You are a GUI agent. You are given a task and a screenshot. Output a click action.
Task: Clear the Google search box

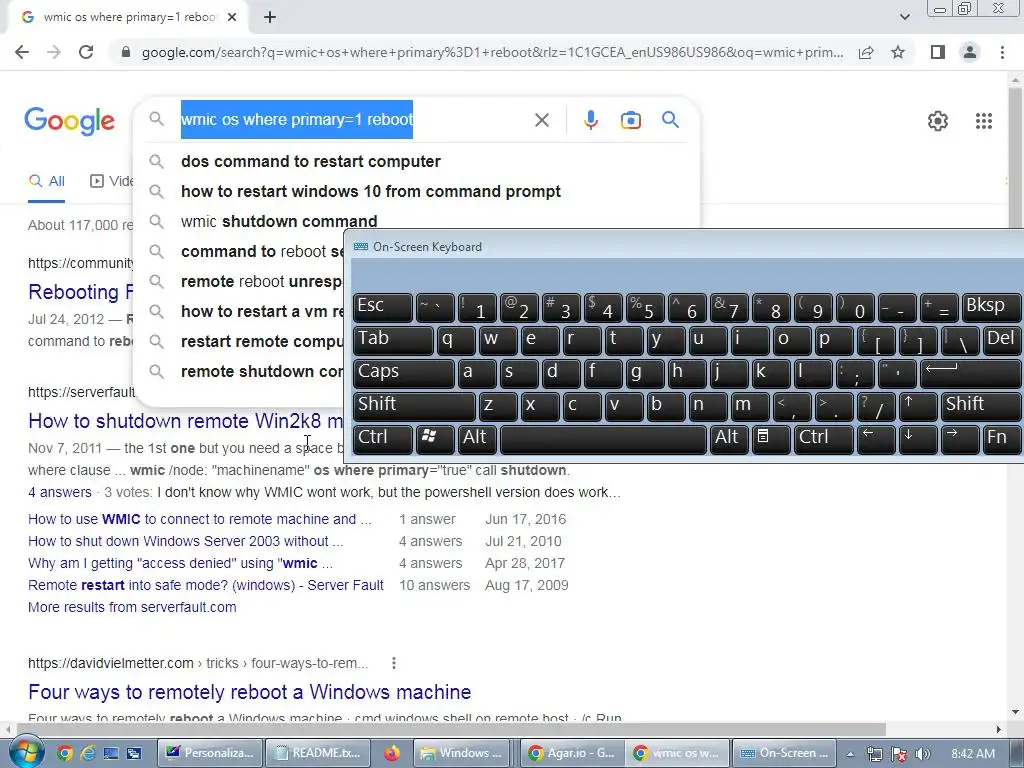pyautogui.click(x=541, y=120)
